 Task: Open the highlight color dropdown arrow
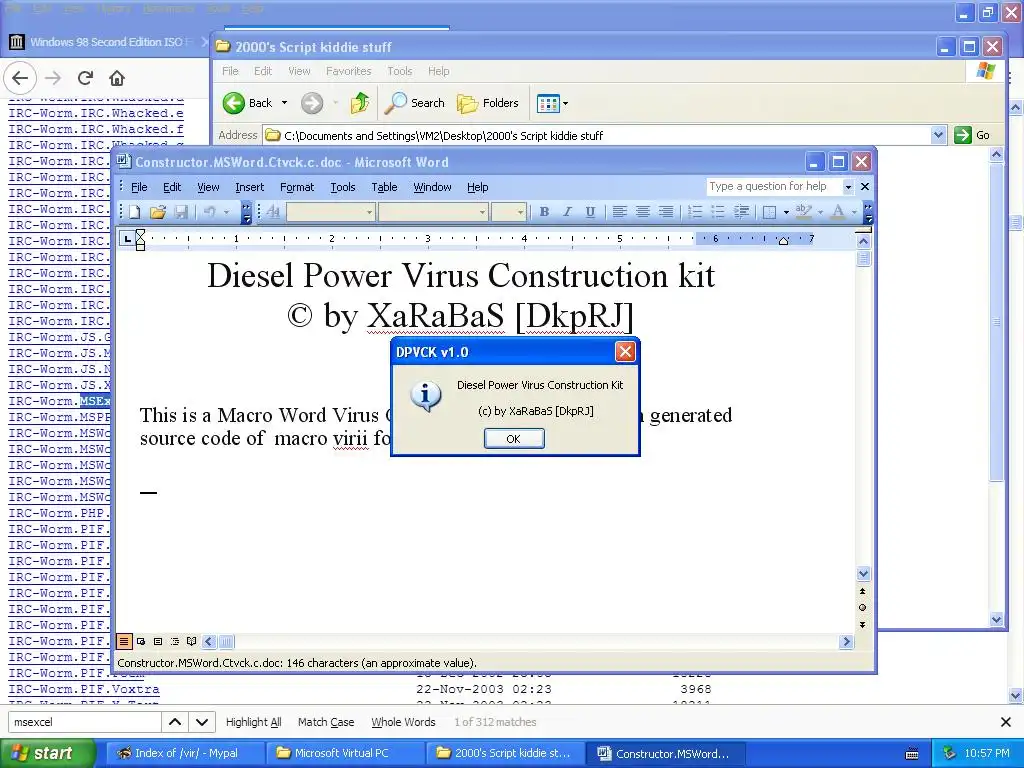820,212
